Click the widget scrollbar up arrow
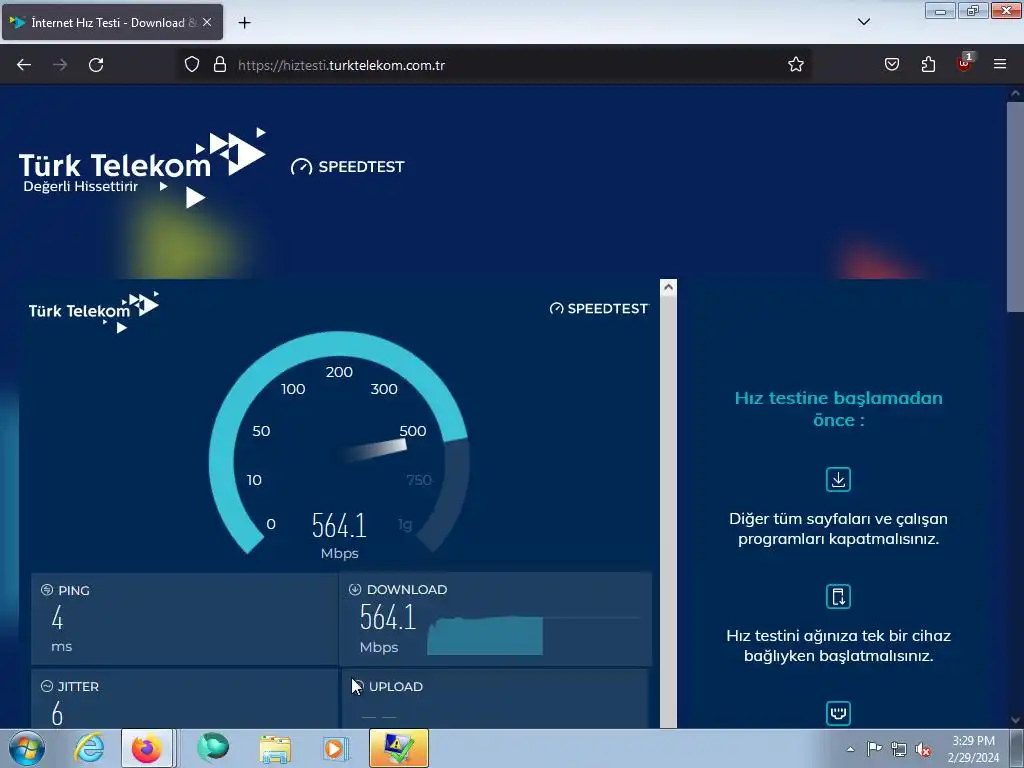1024x768 pixels. coord(668,287)
